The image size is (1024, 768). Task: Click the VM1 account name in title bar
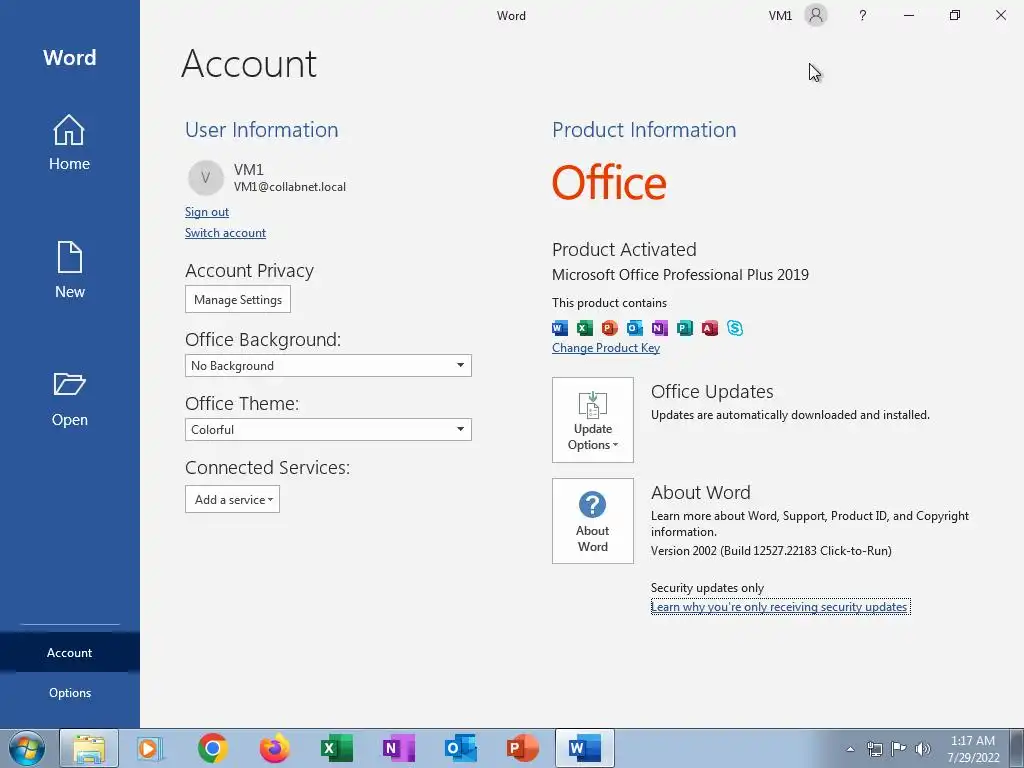coord(780,16)
